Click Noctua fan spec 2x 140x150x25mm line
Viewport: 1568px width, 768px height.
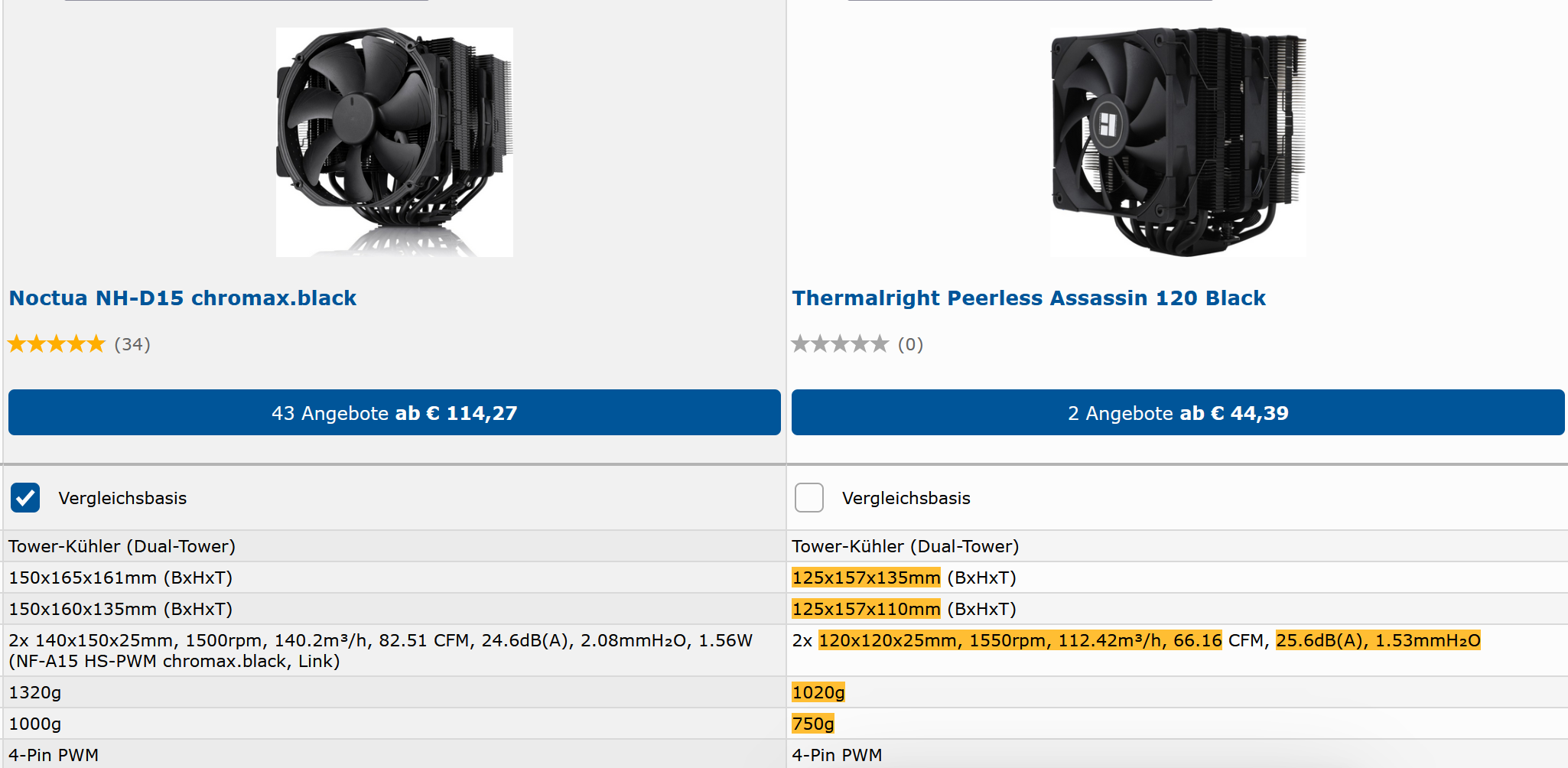tap(381, 640)
